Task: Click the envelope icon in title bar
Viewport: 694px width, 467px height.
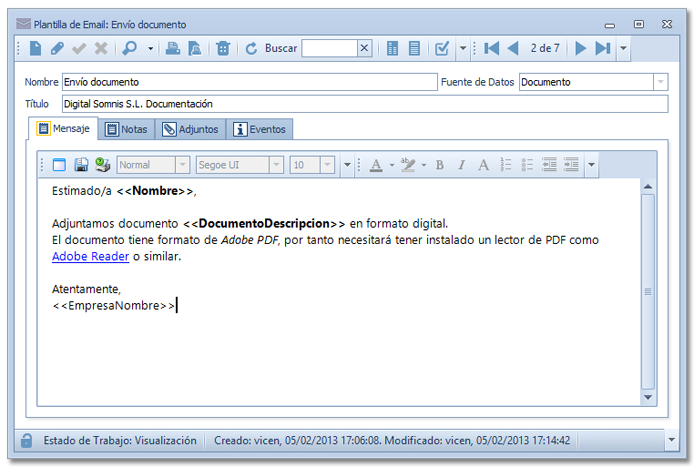Action: tap(23, 24)
